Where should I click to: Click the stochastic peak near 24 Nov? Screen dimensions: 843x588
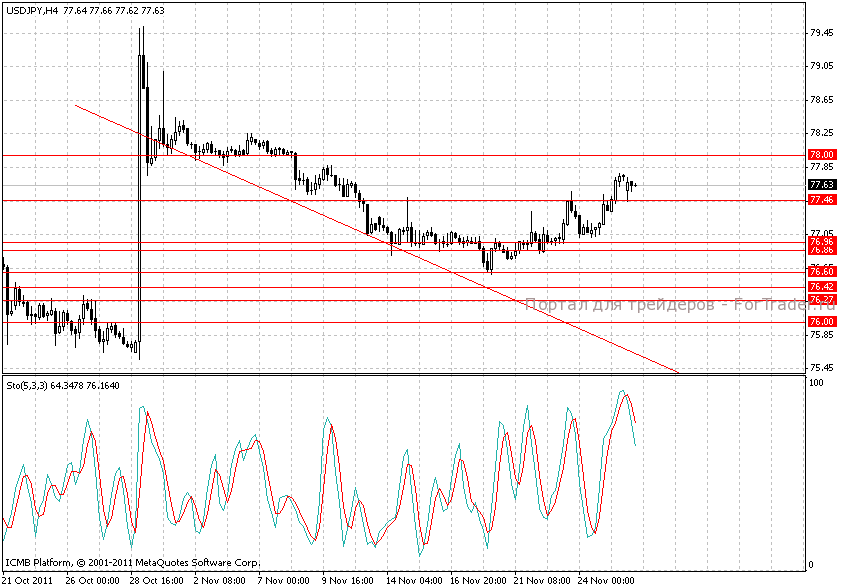(x=623, y=392)
